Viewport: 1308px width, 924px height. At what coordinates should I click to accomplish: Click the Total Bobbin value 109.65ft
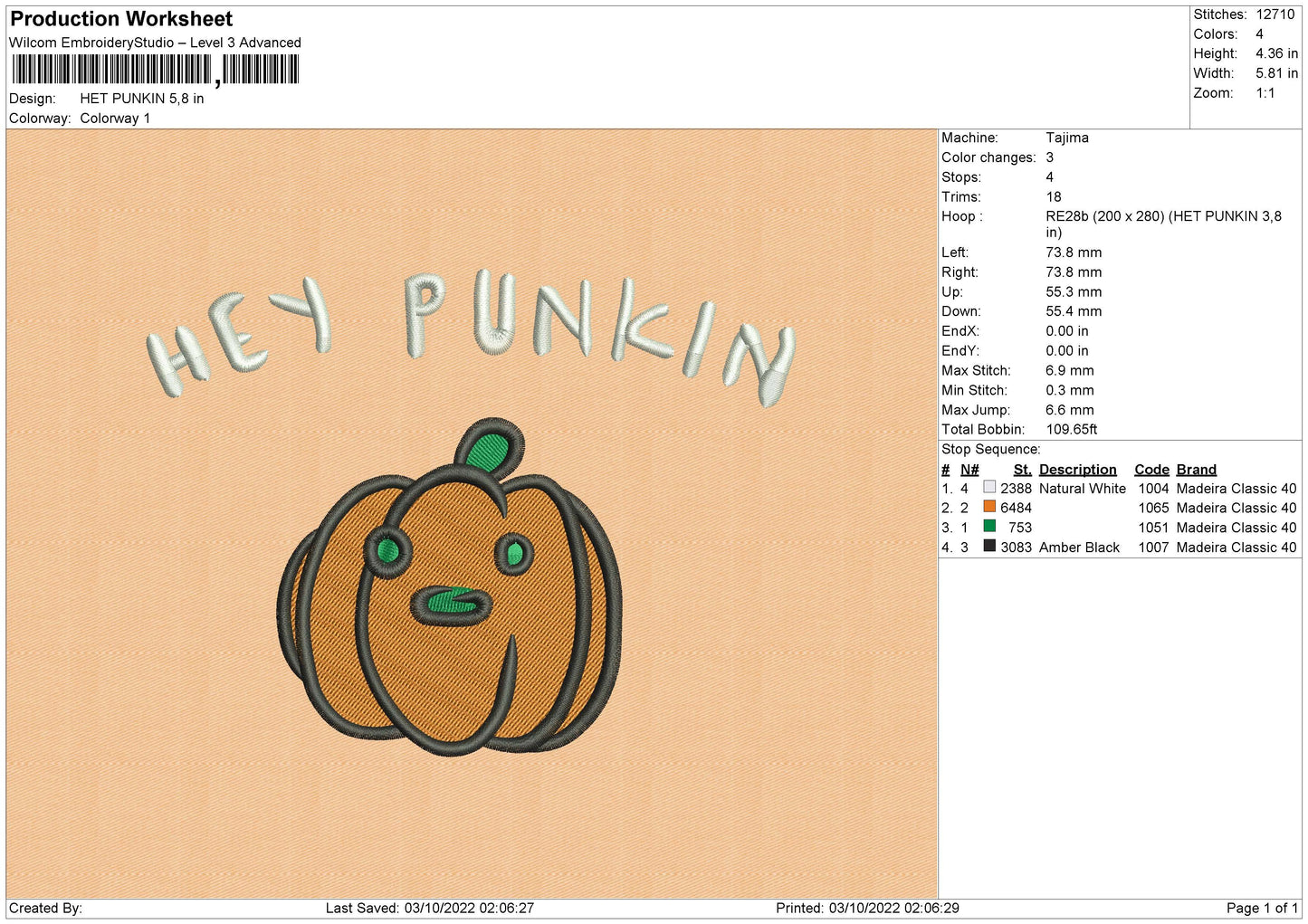point(1072,430)
